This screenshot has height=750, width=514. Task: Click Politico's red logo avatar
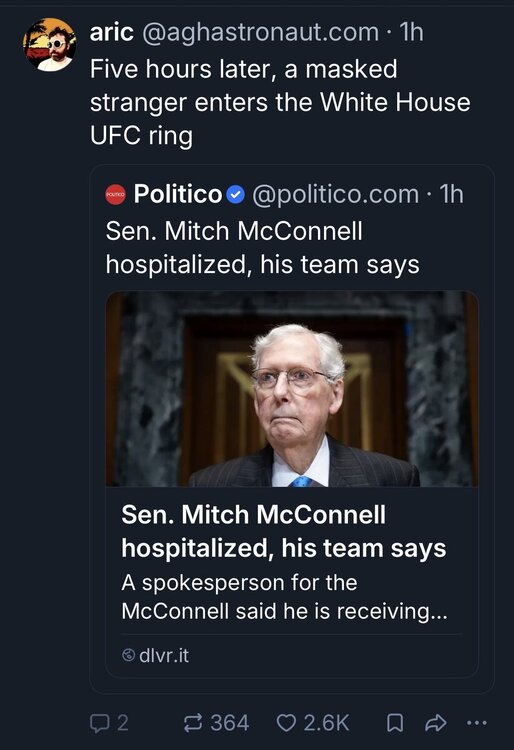115,194
